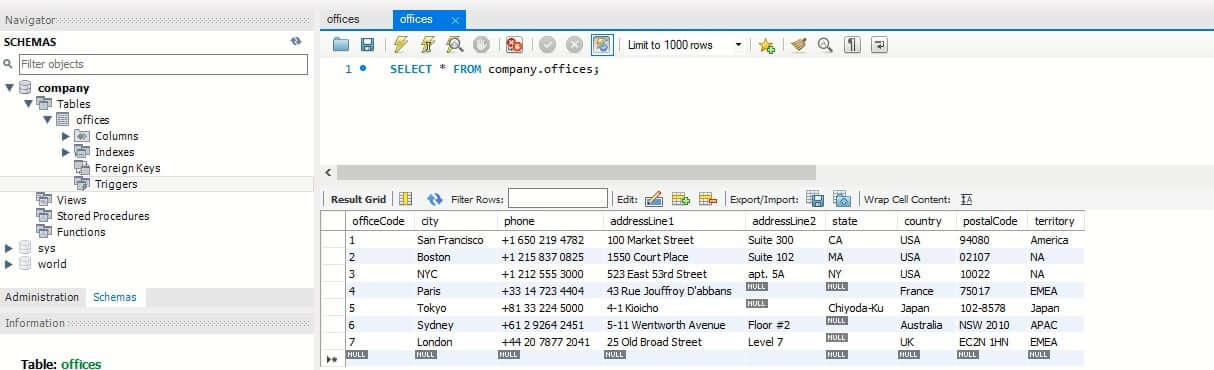Viewport: 1214px width, 370px height.
Task: Open find panel magnifier icon
Action: 825,45
